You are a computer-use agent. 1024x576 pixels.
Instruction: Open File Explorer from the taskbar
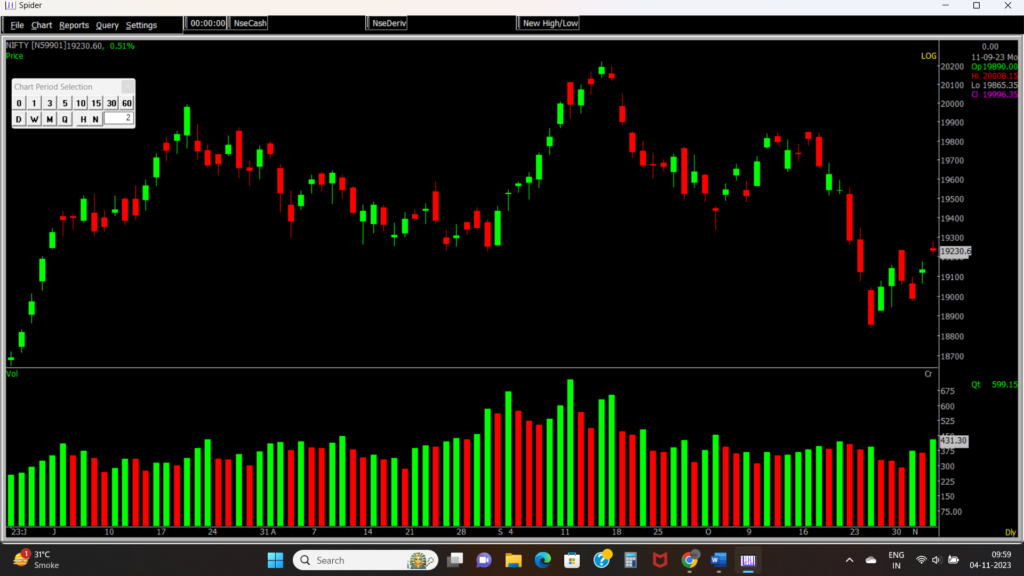click(514, 560)
